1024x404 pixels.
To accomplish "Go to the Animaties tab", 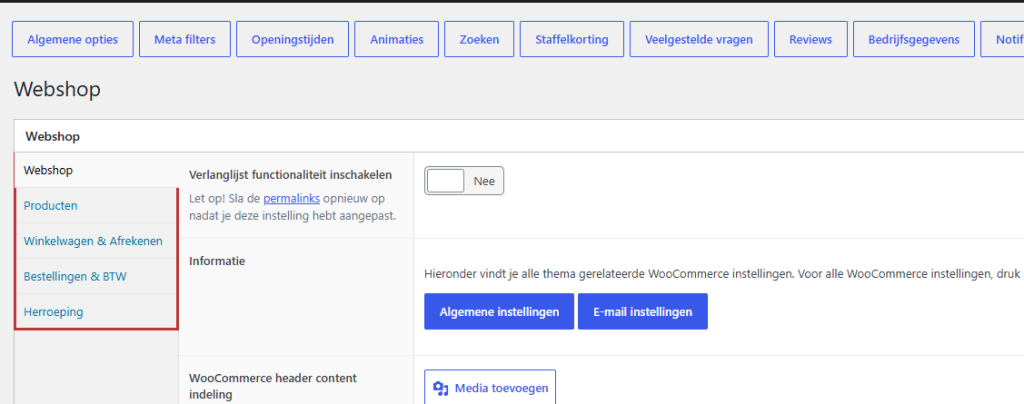I will pos(396,39).
